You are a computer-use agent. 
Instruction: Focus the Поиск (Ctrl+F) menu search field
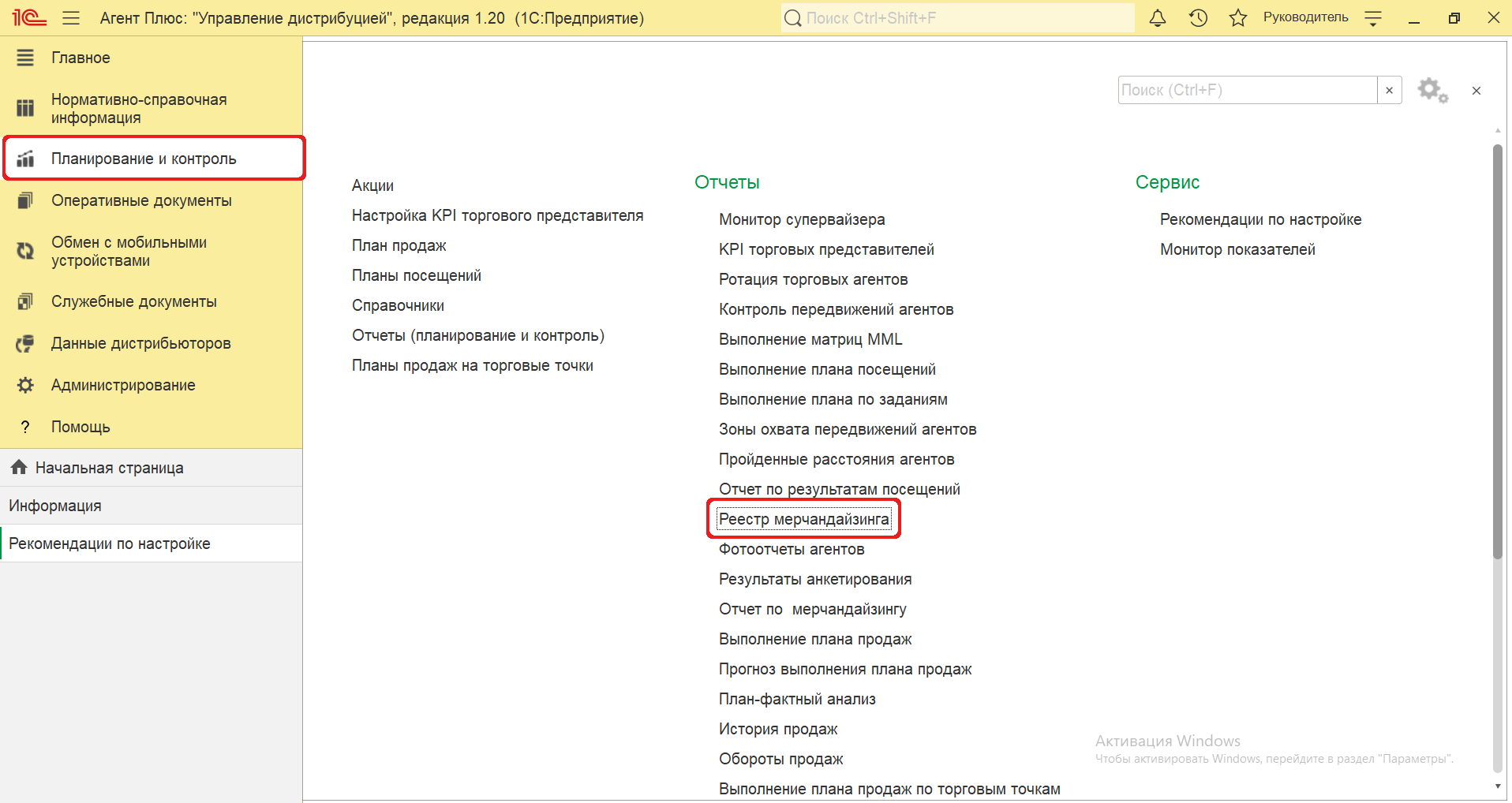1248,90
